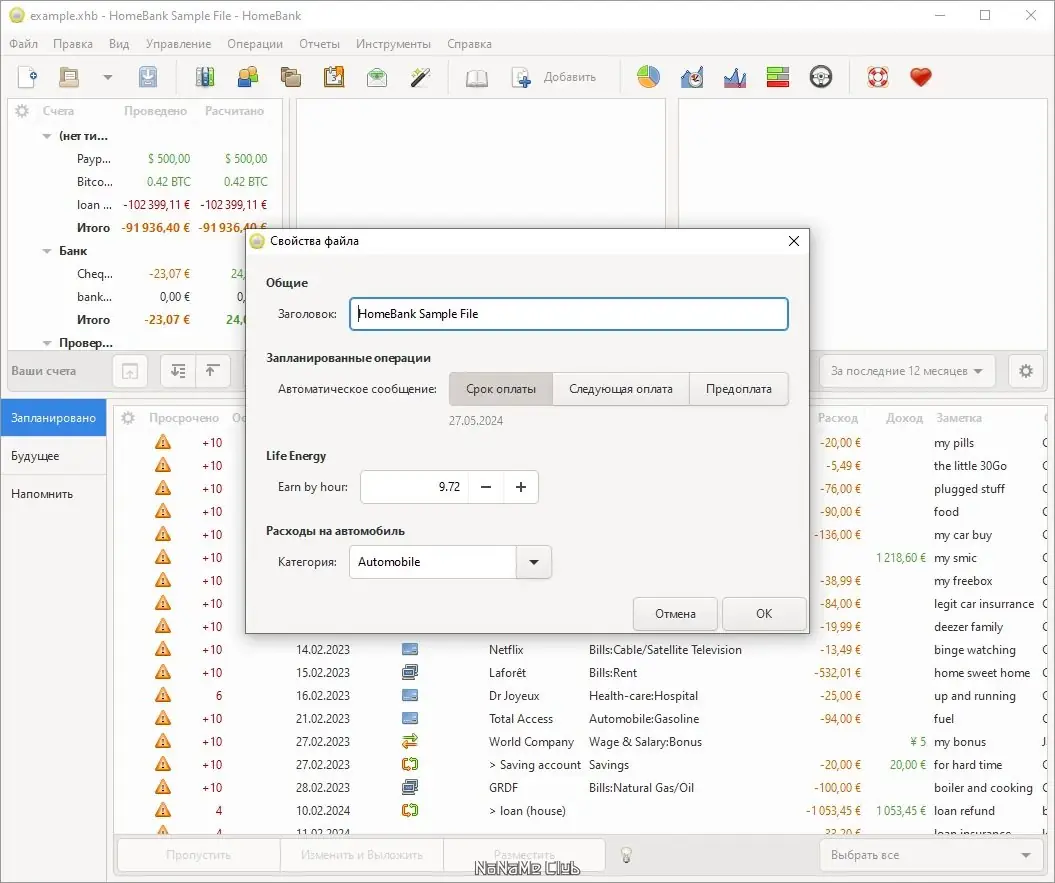1055x883 pixels.
Task: Open the Budget report bars icon
Action: 778,77
